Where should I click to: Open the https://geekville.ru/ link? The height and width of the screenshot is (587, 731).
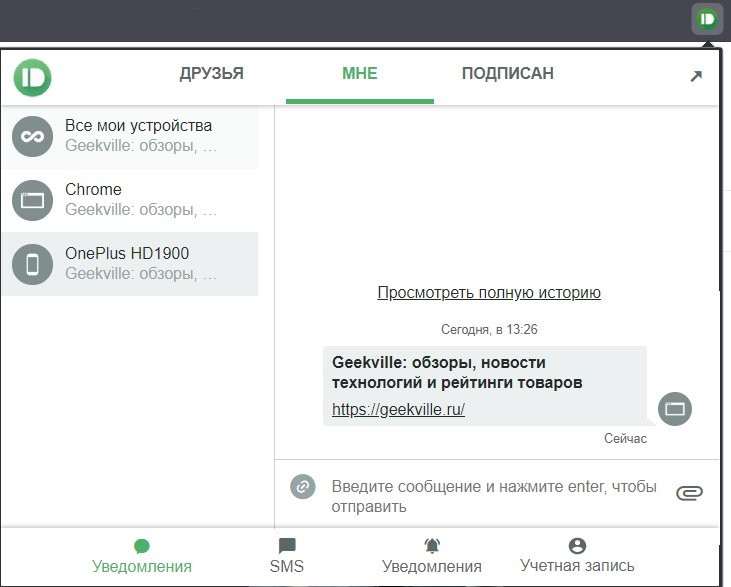(398, 410)
